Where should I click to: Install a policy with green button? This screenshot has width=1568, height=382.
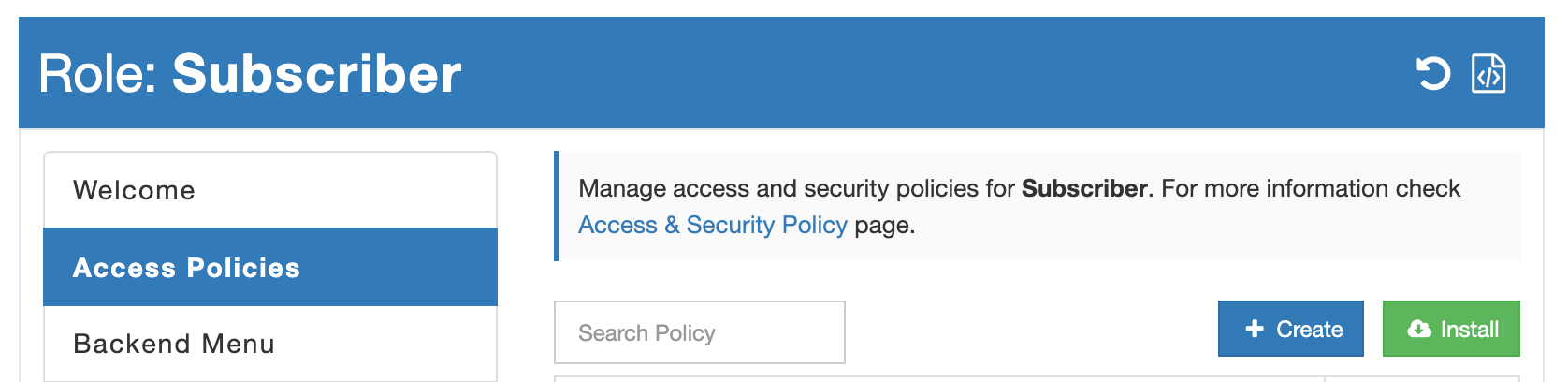1451,329
